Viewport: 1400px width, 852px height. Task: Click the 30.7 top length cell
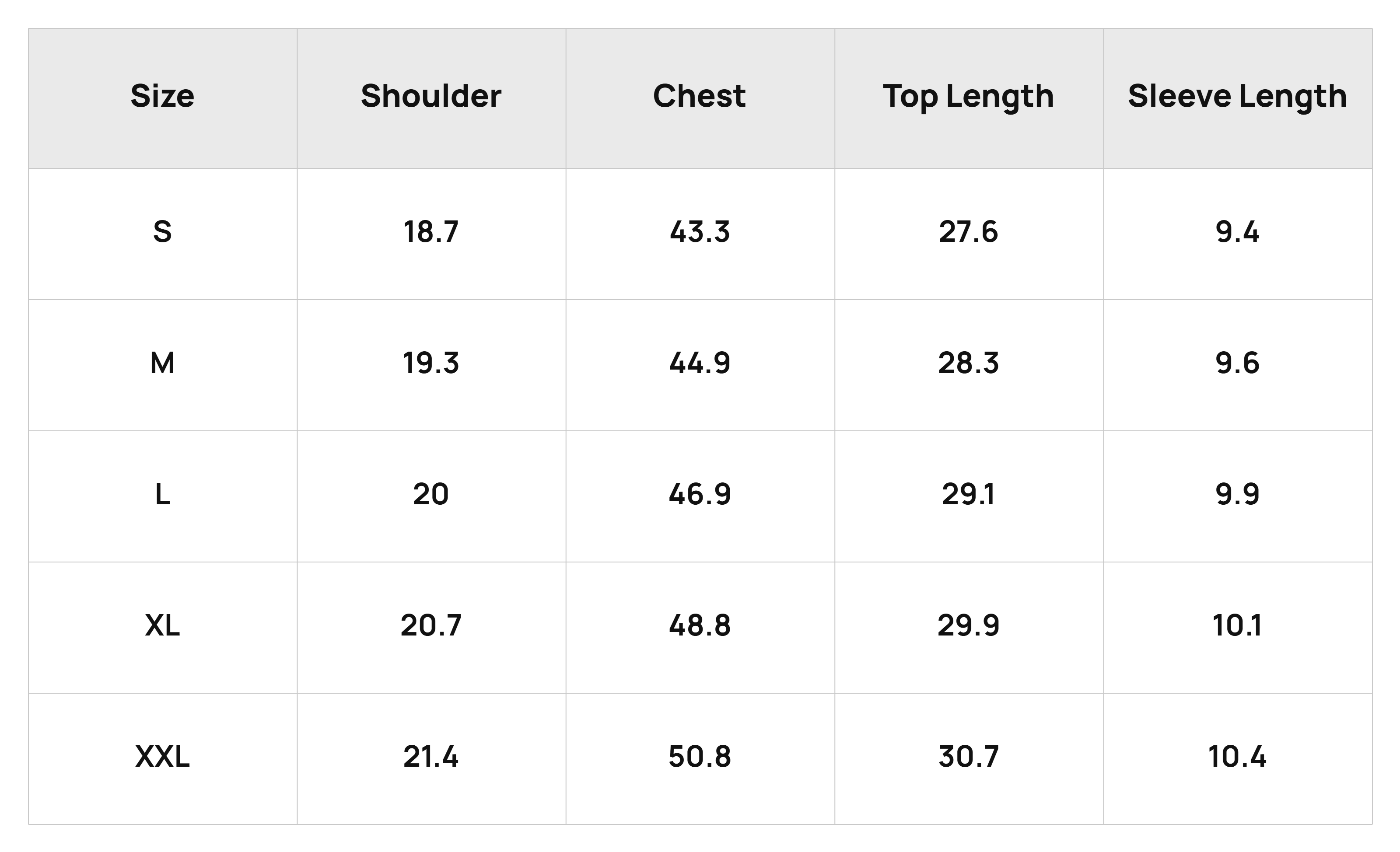tap(969, 759)
